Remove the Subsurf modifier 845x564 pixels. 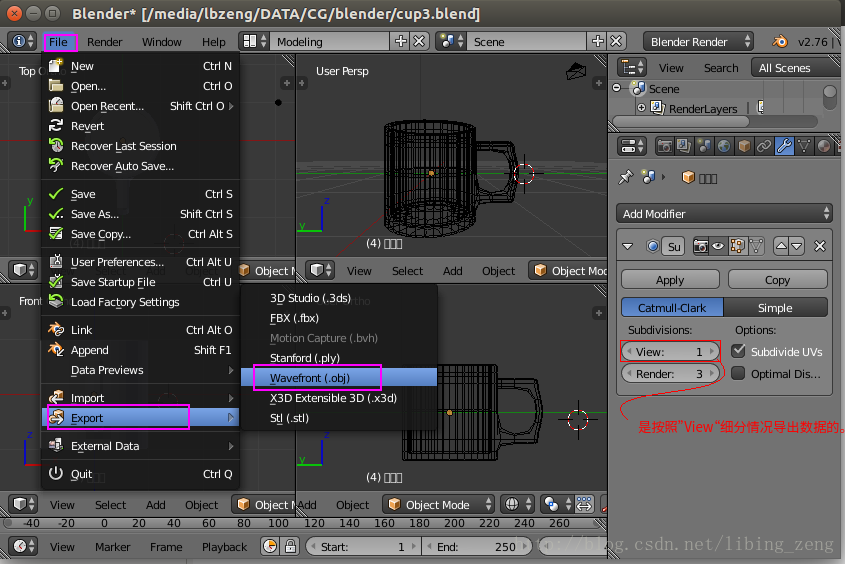820,247
